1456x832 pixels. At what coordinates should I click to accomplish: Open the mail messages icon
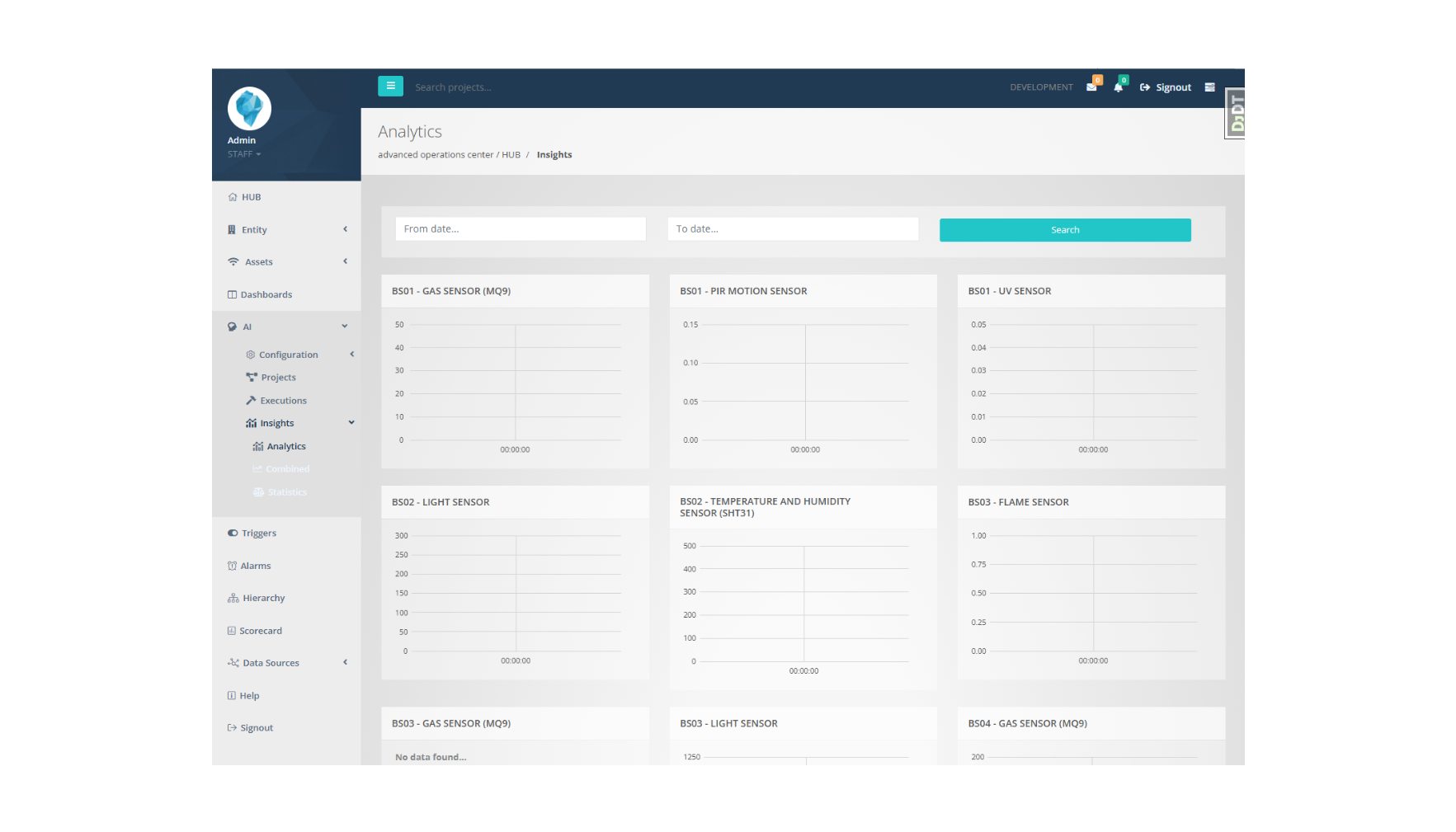tap(1091, 87)
